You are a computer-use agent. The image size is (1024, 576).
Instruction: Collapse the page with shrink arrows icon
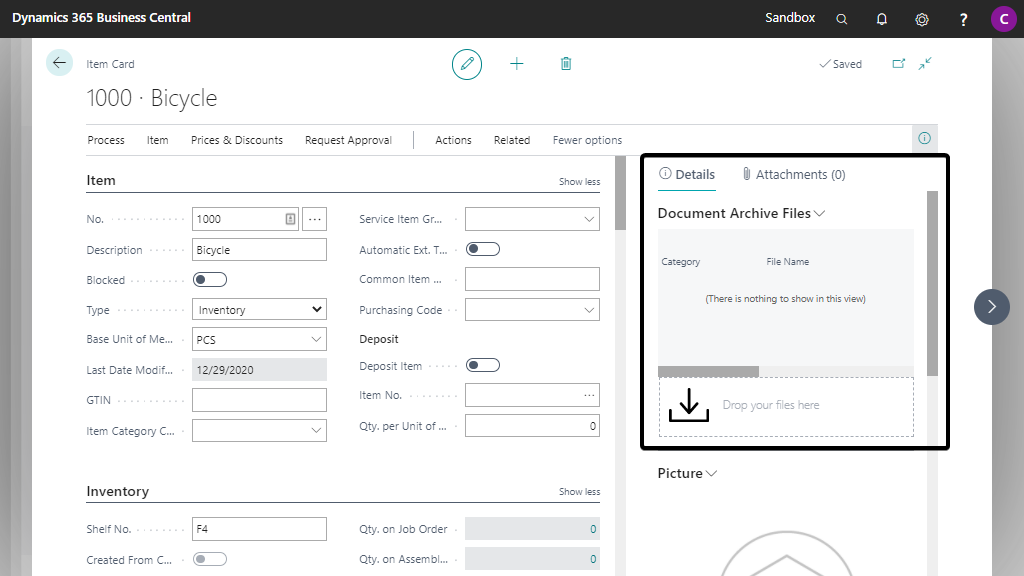point(925,63)
